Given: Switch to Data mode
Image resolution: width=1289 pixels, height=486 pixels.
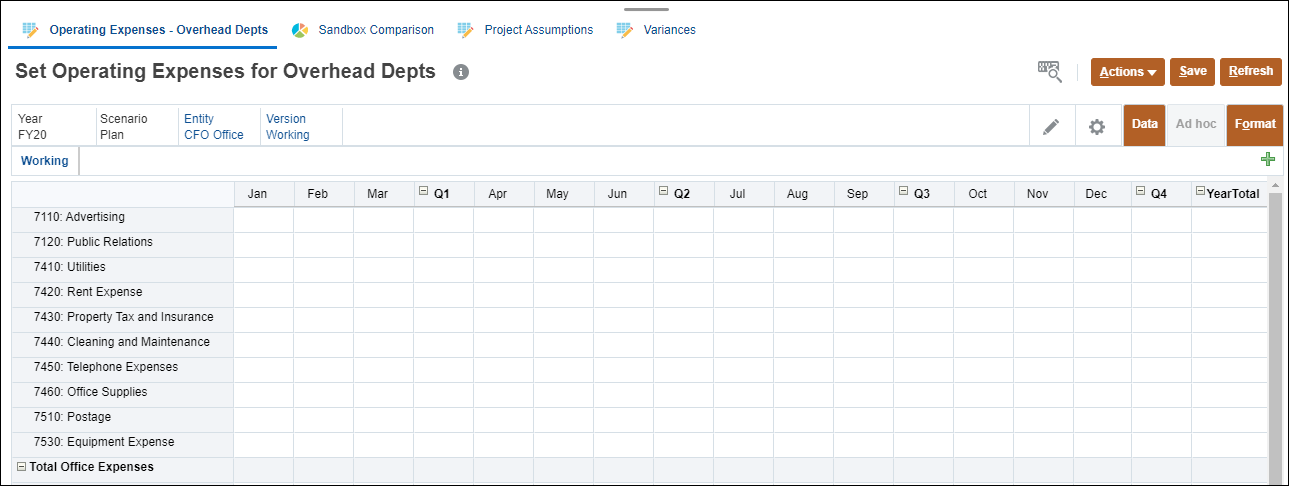Looking at the screenshot, I should coord(1144,124).
